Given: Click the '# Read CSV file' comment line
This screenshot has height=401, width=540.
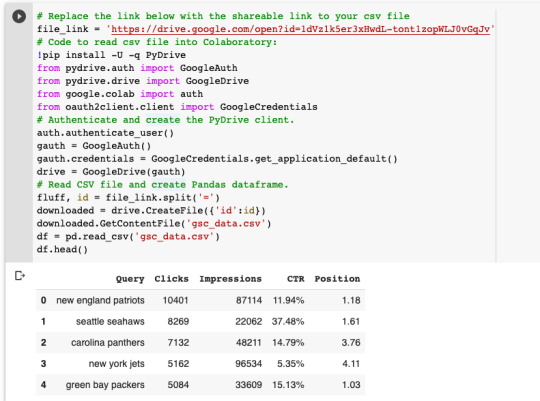Looking at the screenshot, I should click(163, 185).
